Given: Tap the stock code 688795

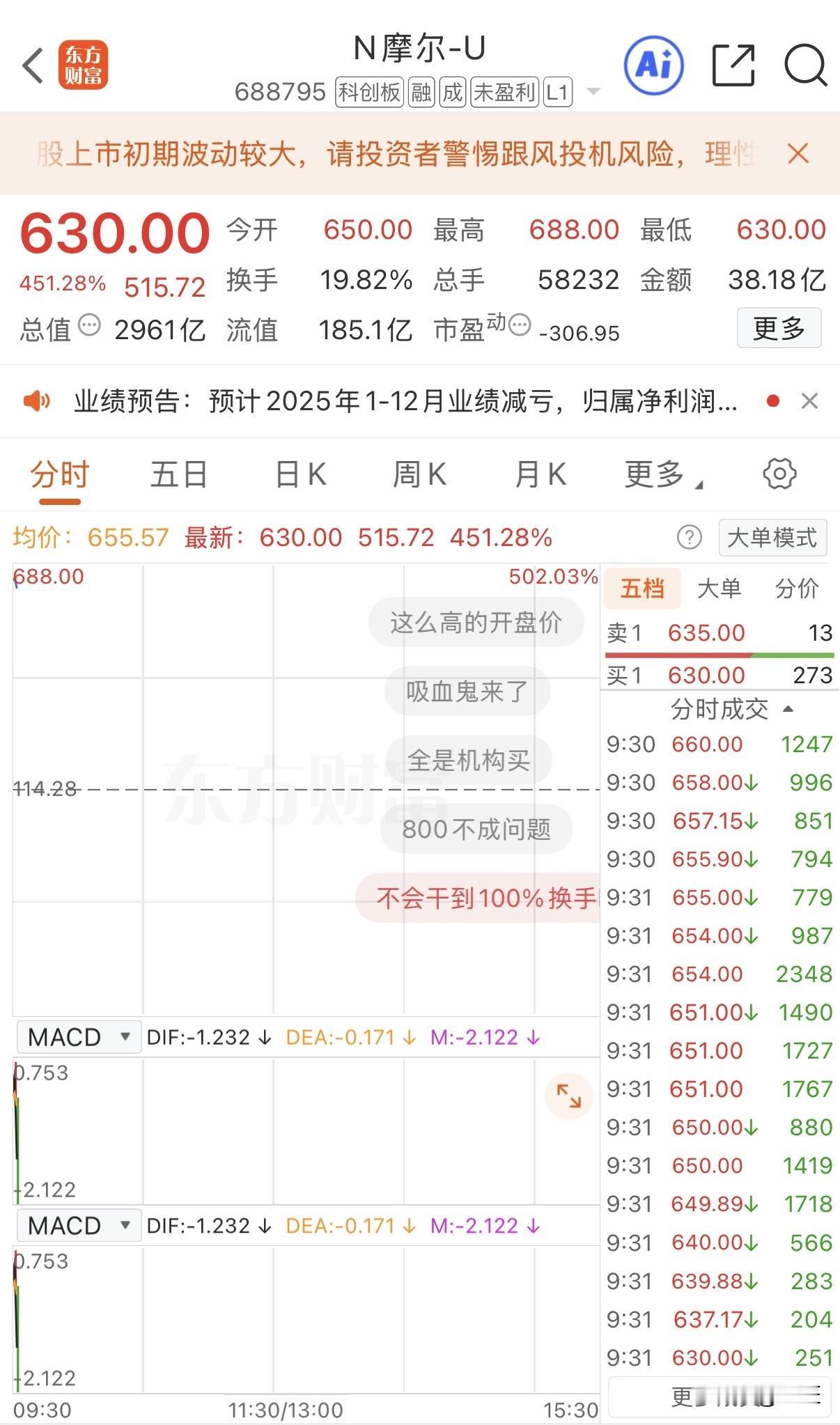Looking at the screenshot, I should click(x=280, y=92).
